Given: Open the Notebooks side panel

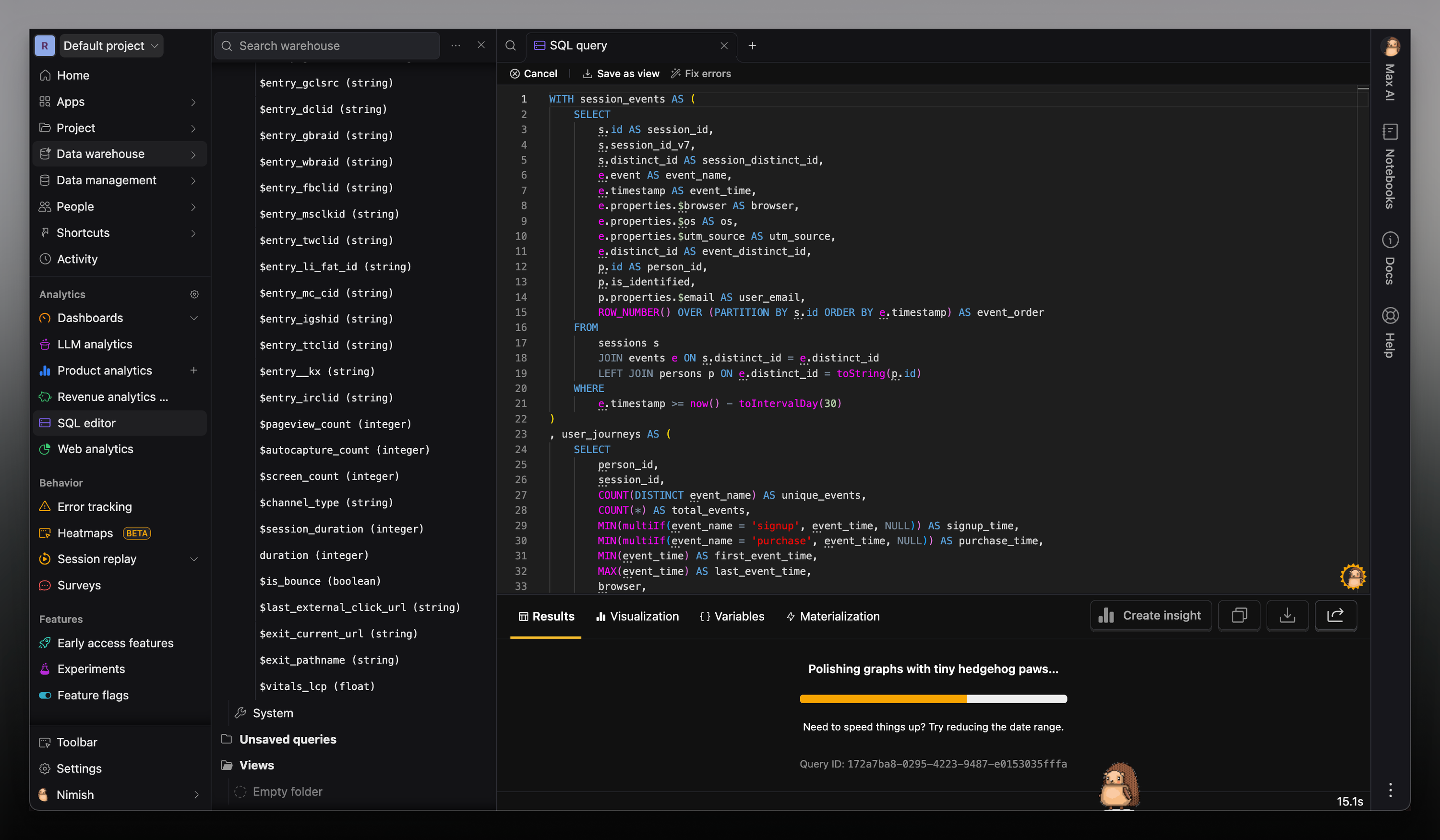Looking at the screenshot, I should click(1390, 166).
